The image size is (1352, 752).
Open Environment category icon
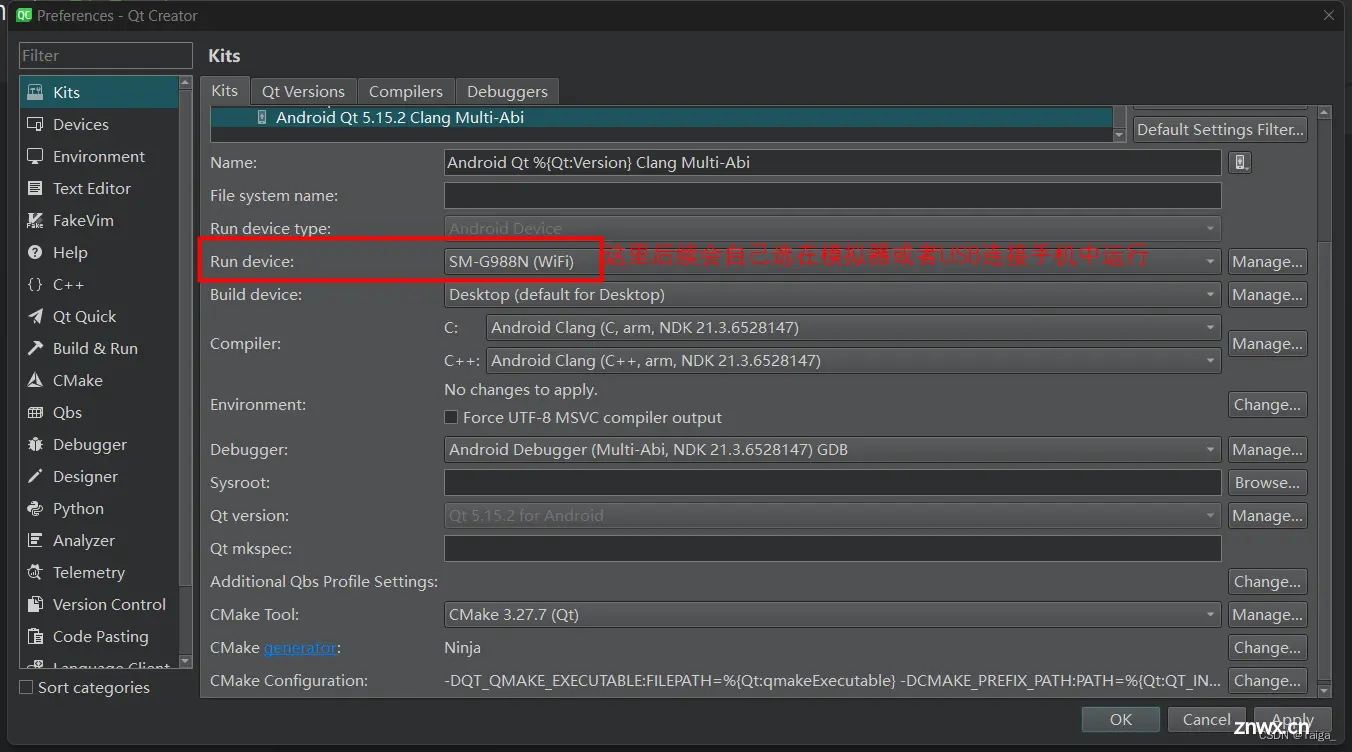35,156
